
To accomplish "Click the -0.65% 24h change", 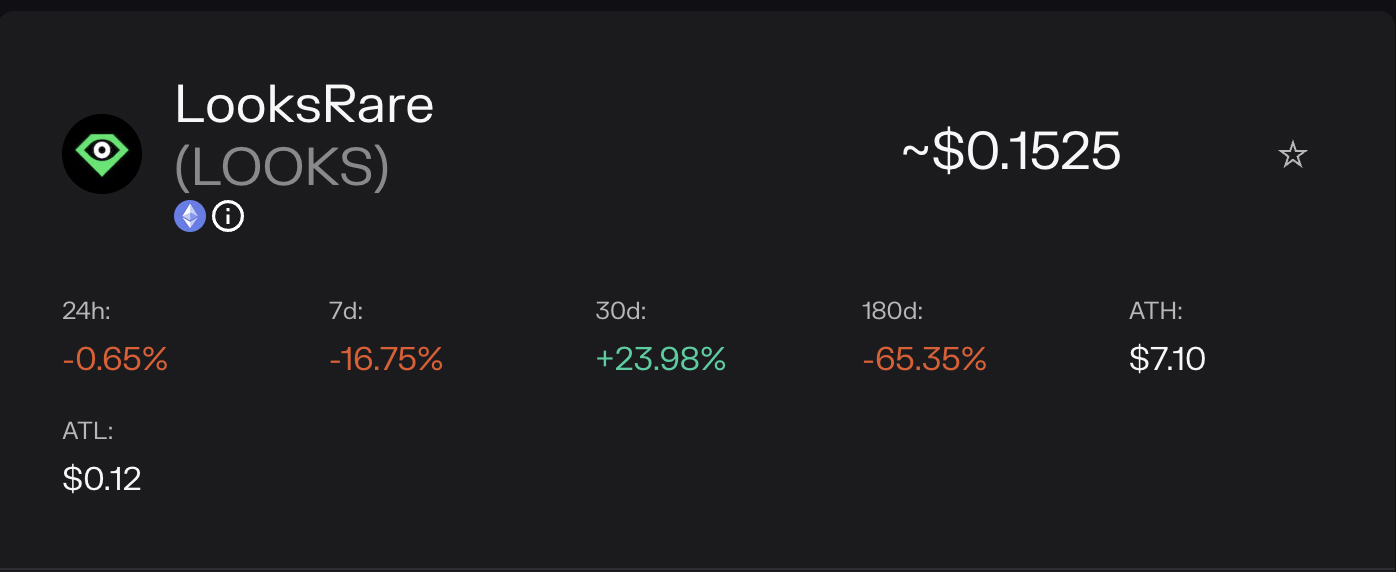I will [115, 359].
